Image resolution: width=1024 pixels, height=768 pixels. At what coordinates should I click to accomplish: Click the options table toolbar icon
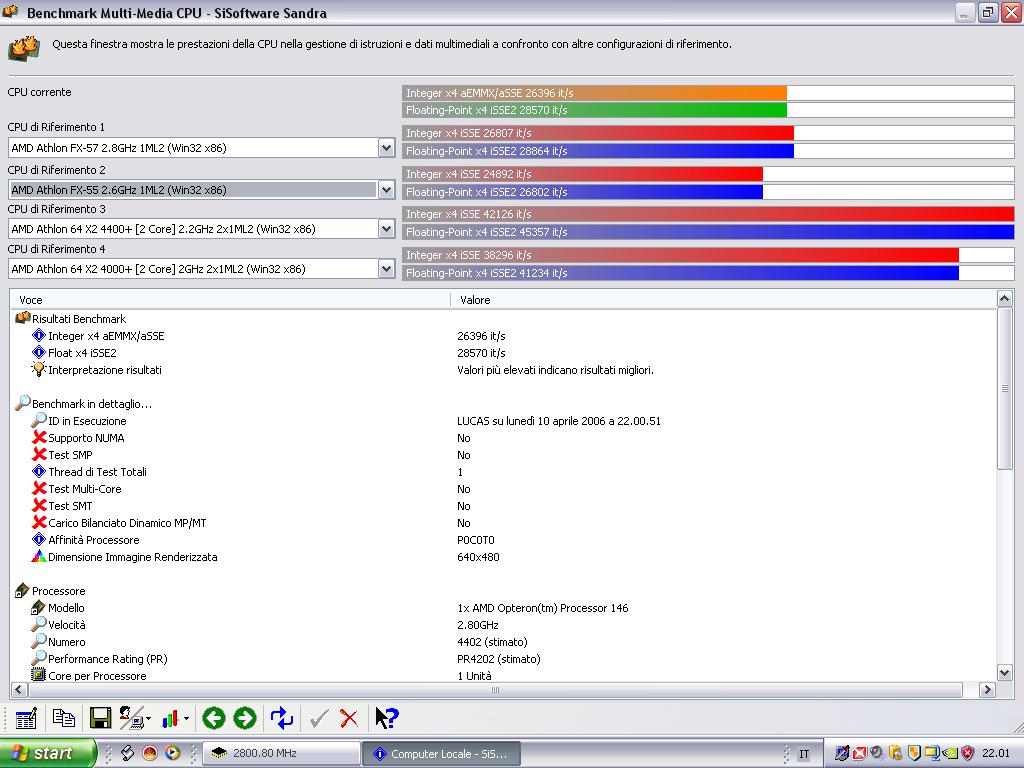point(26,718)
